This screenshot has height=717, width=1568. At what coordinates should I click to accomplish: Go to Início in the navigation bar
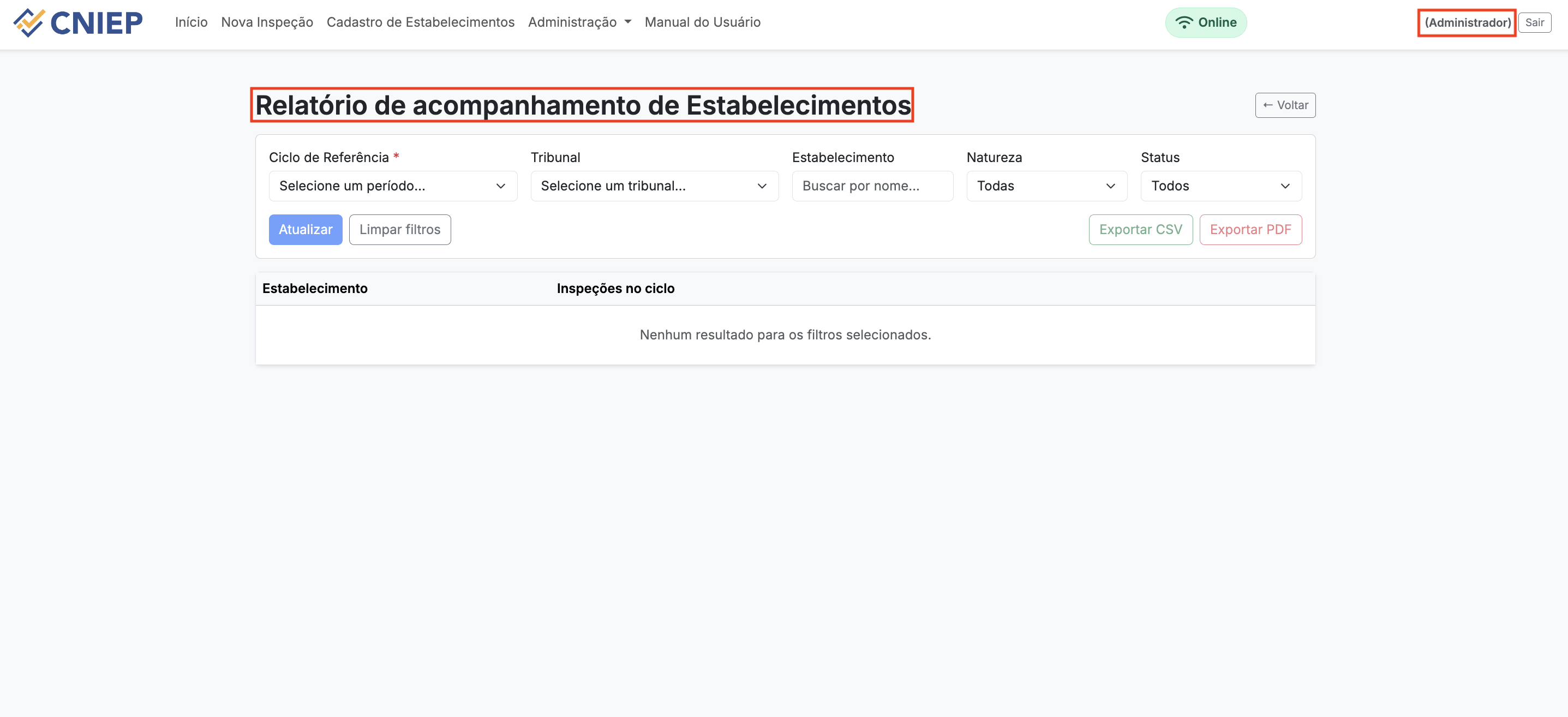tap(190, 22)
